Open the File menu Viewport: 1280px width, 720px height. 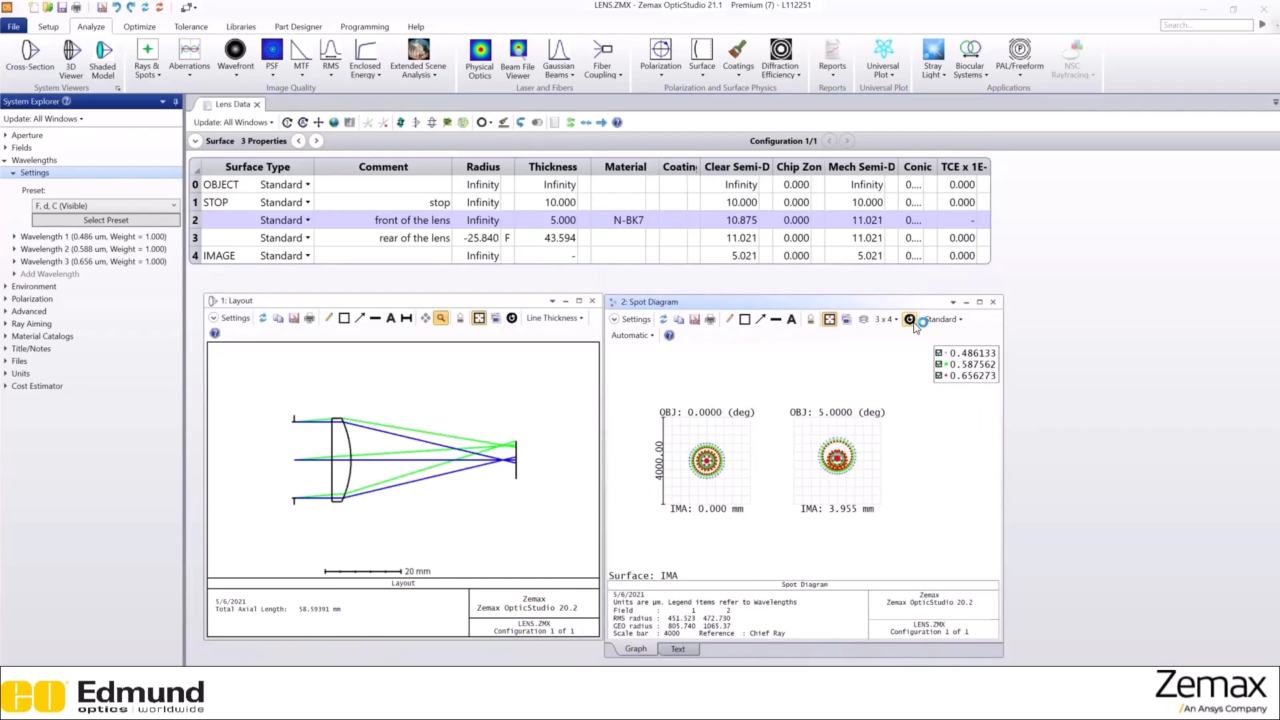click(13, 27)
